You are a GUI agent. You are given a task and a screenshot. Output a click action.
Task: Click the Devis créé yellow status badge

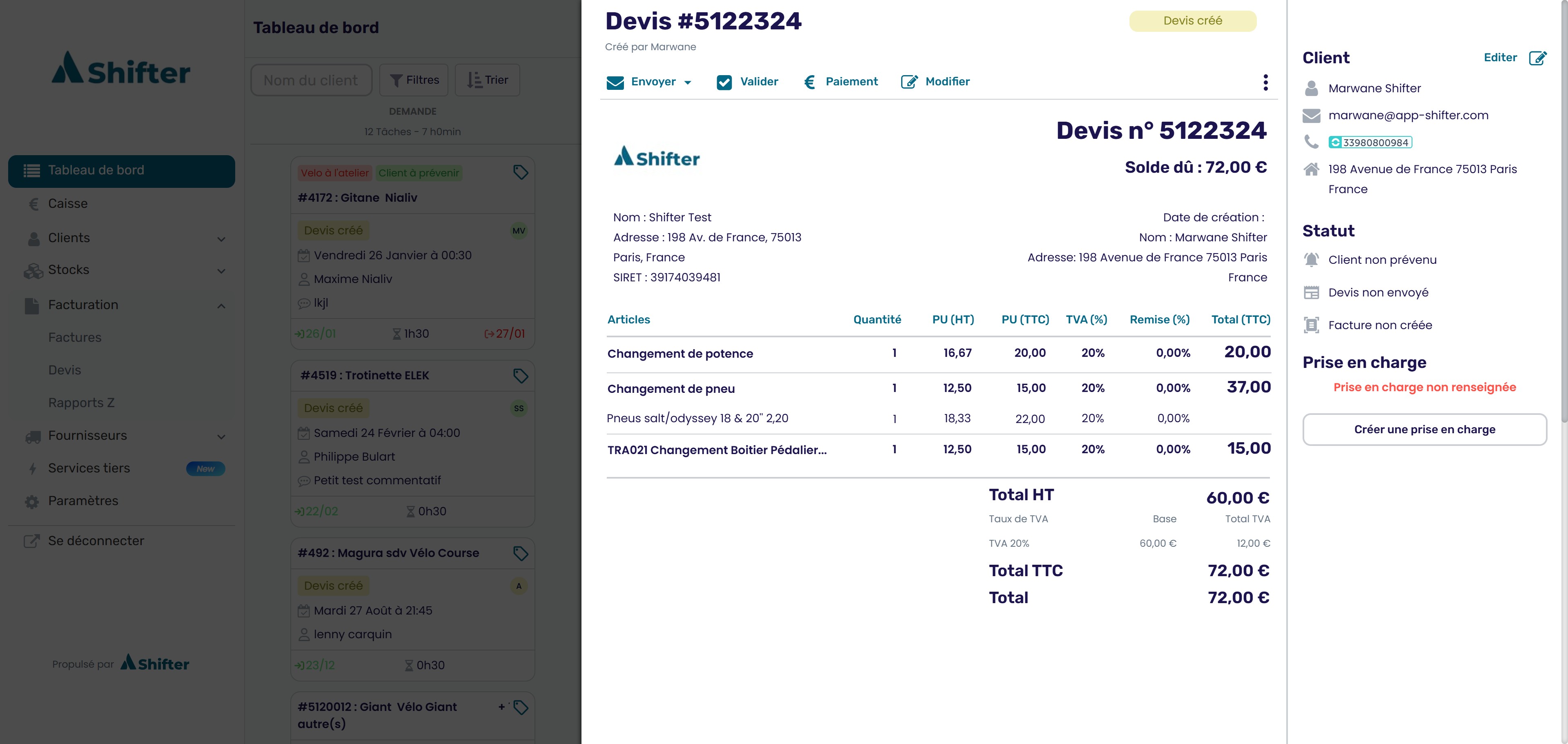(x=1192, y=21)
